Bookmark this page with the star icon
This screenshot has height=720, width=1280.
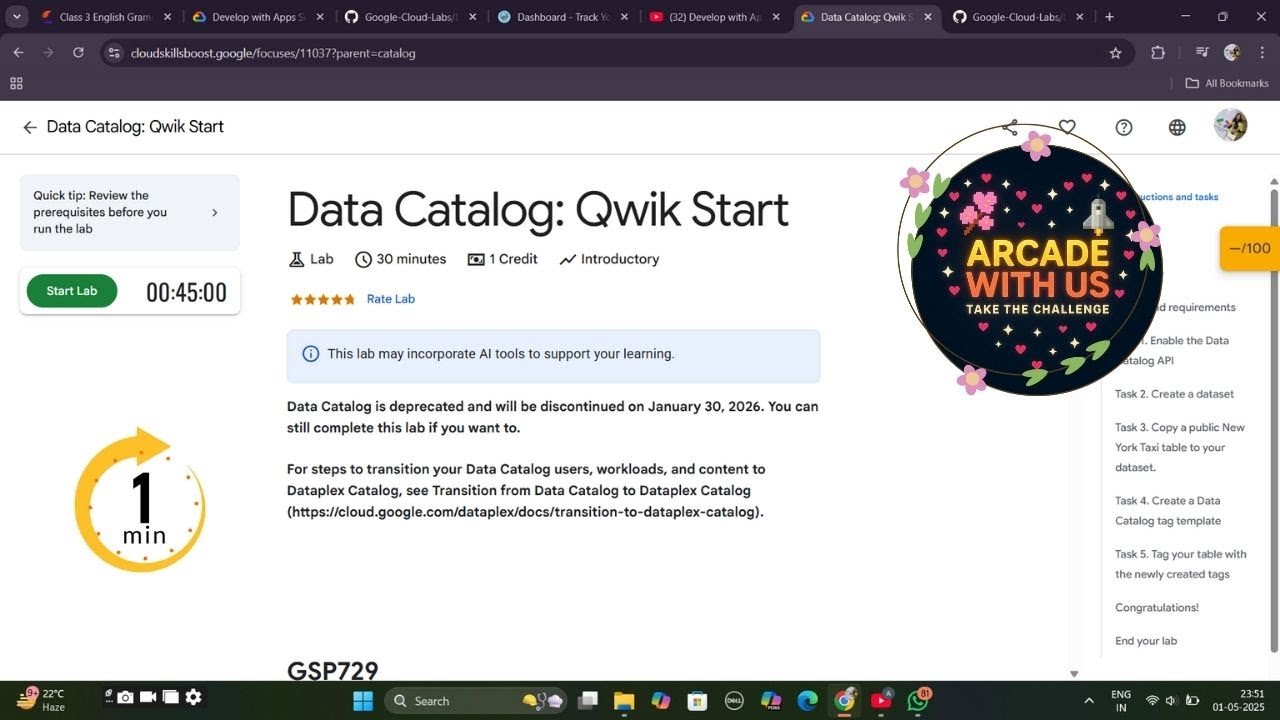click(x=1115, y=53)
